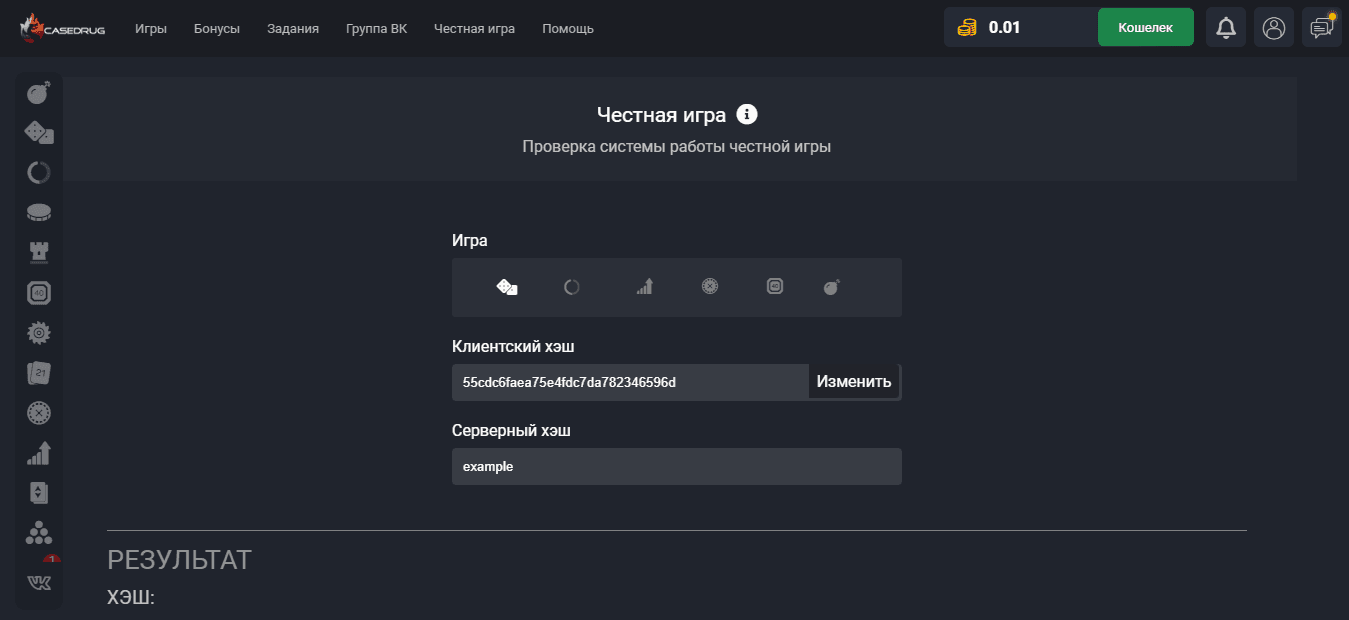This screenshot has width=1349, height=620.
Task: Open the Игры menu item
Action: click(x=151, y=28)
